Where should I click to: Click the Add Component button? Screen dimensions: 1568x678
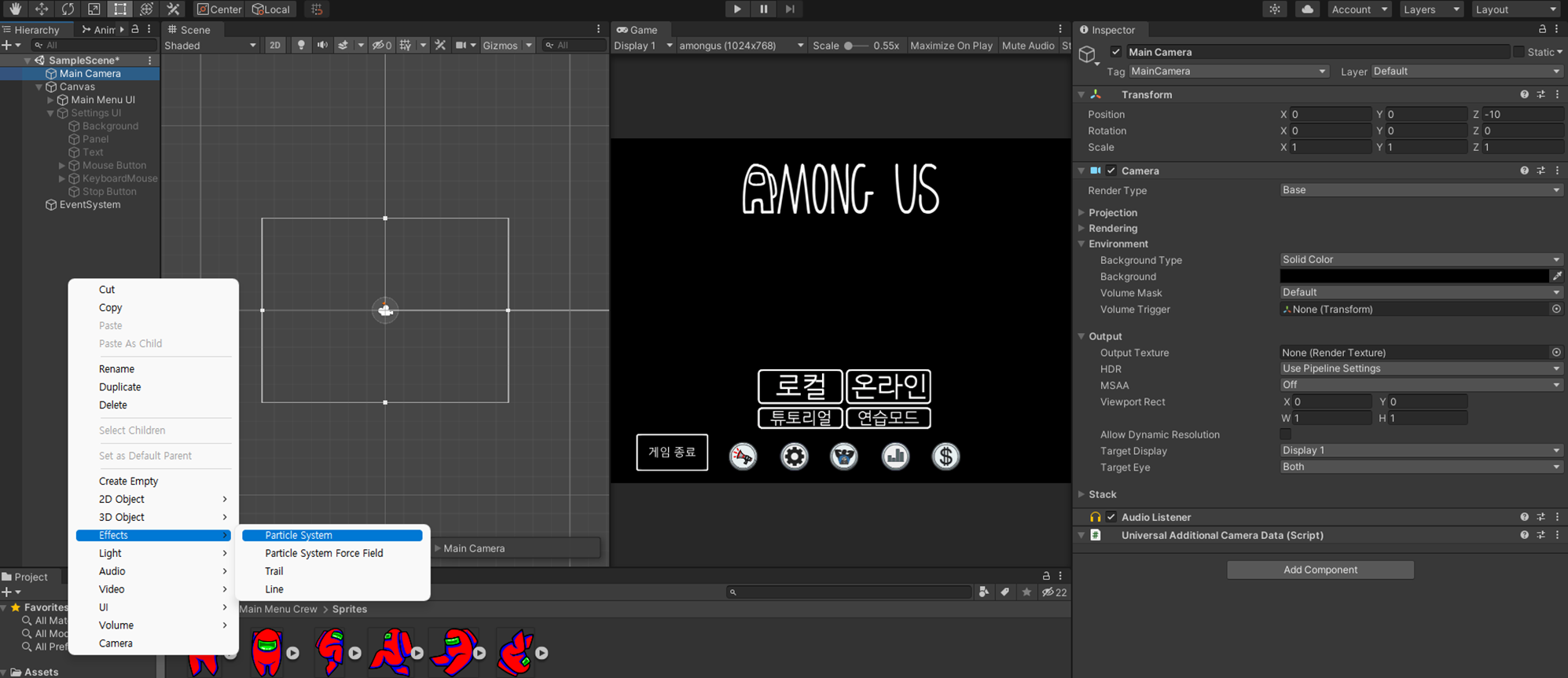(1320, 570)
